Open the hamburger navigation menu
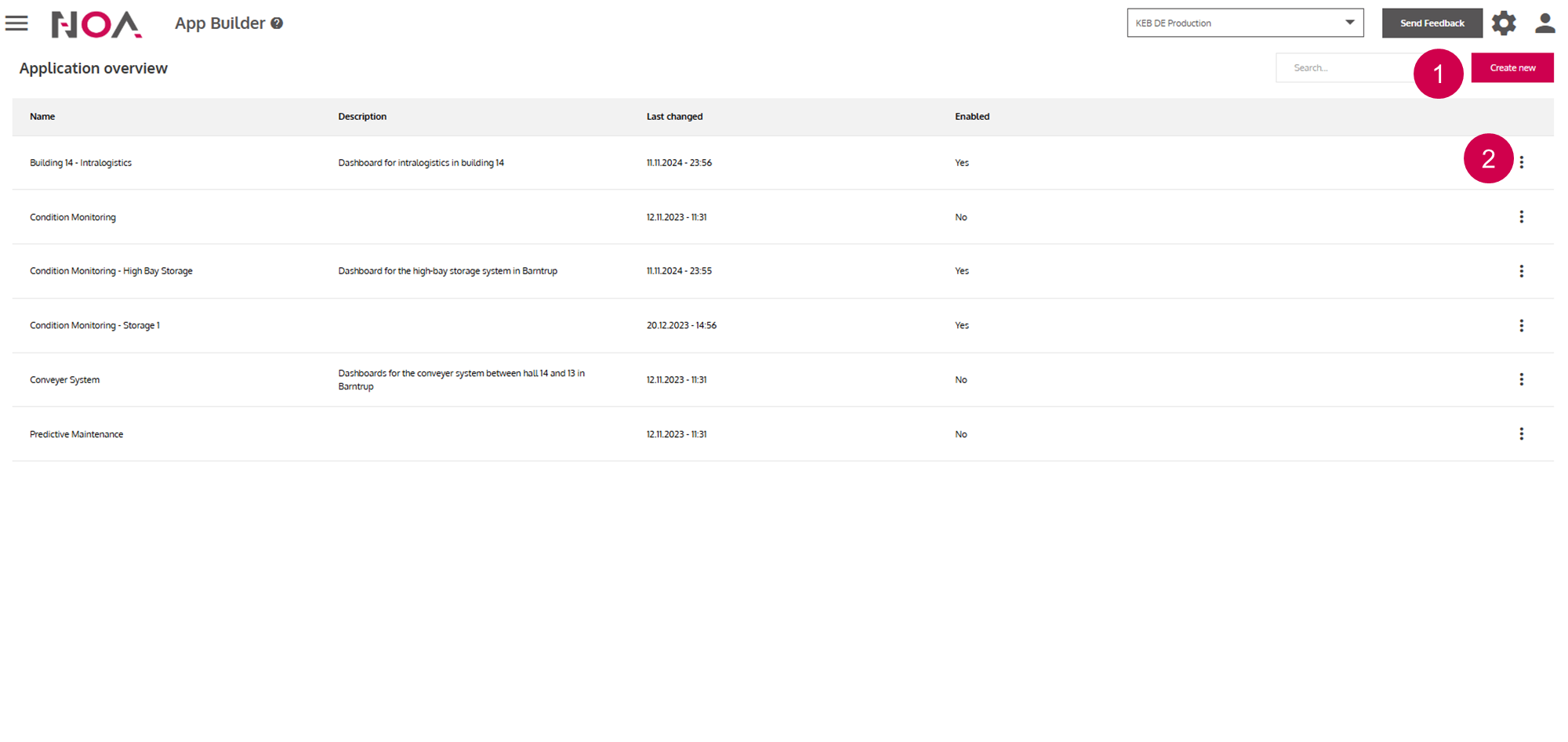This screenshot has height=742, width=1568. click(x=16, y=24)
